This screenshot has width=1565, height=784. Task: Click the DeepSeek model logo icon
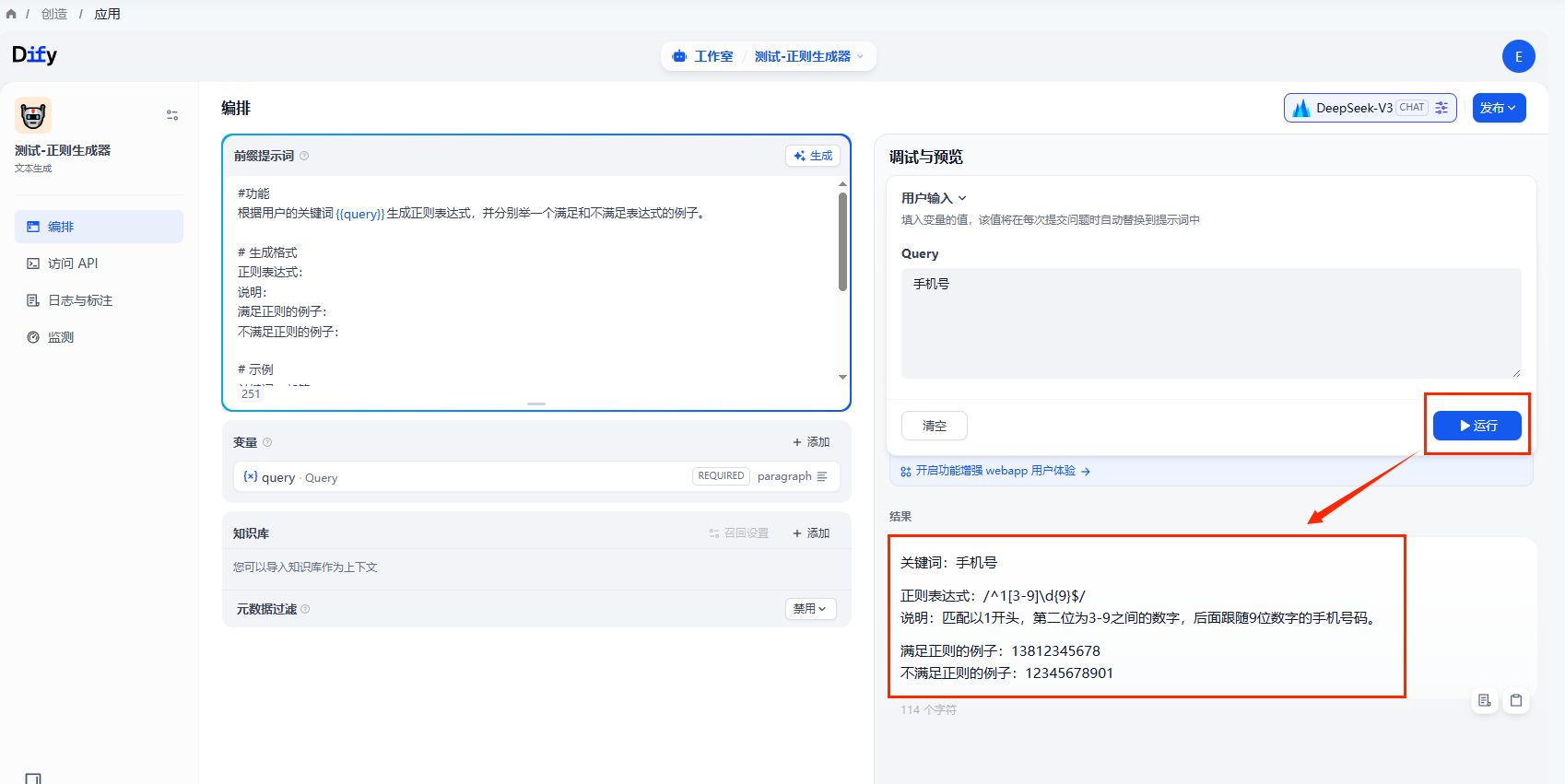[x=1301, y=108]
